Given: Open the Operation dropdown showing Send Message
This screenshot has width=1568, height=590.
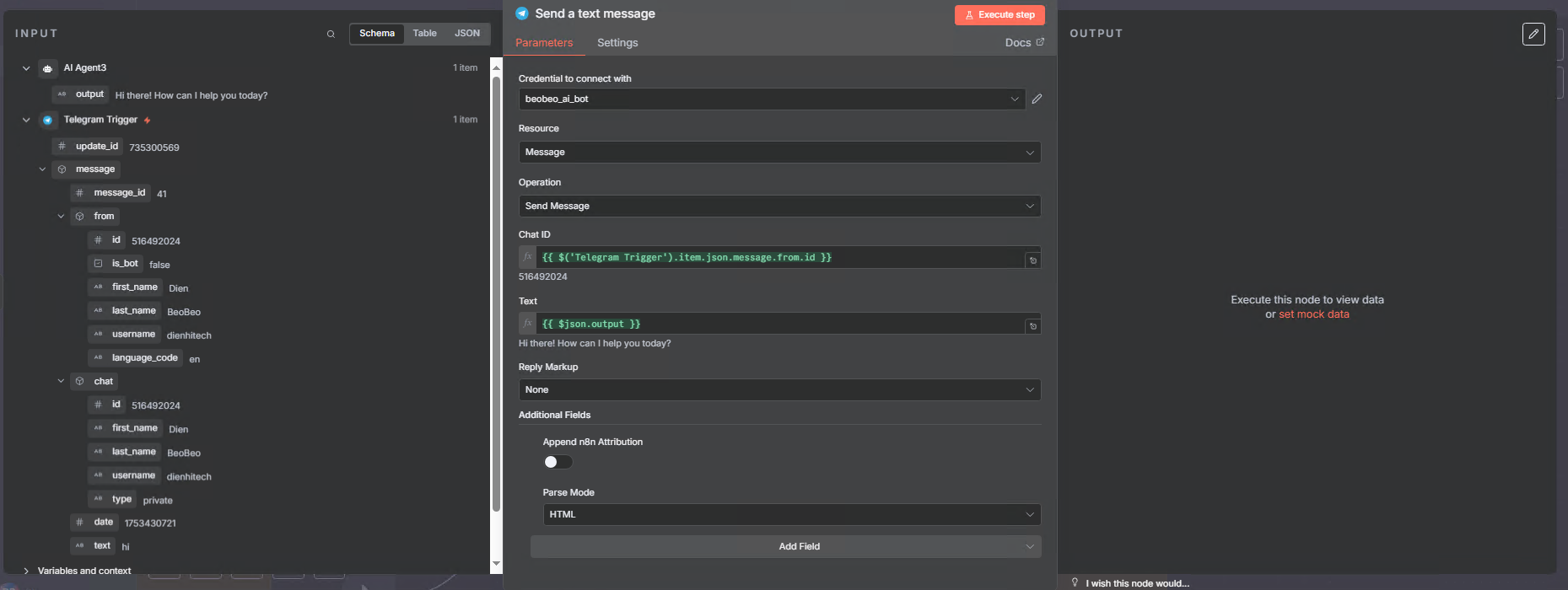Looking at the screenshot, I should 779,206.
